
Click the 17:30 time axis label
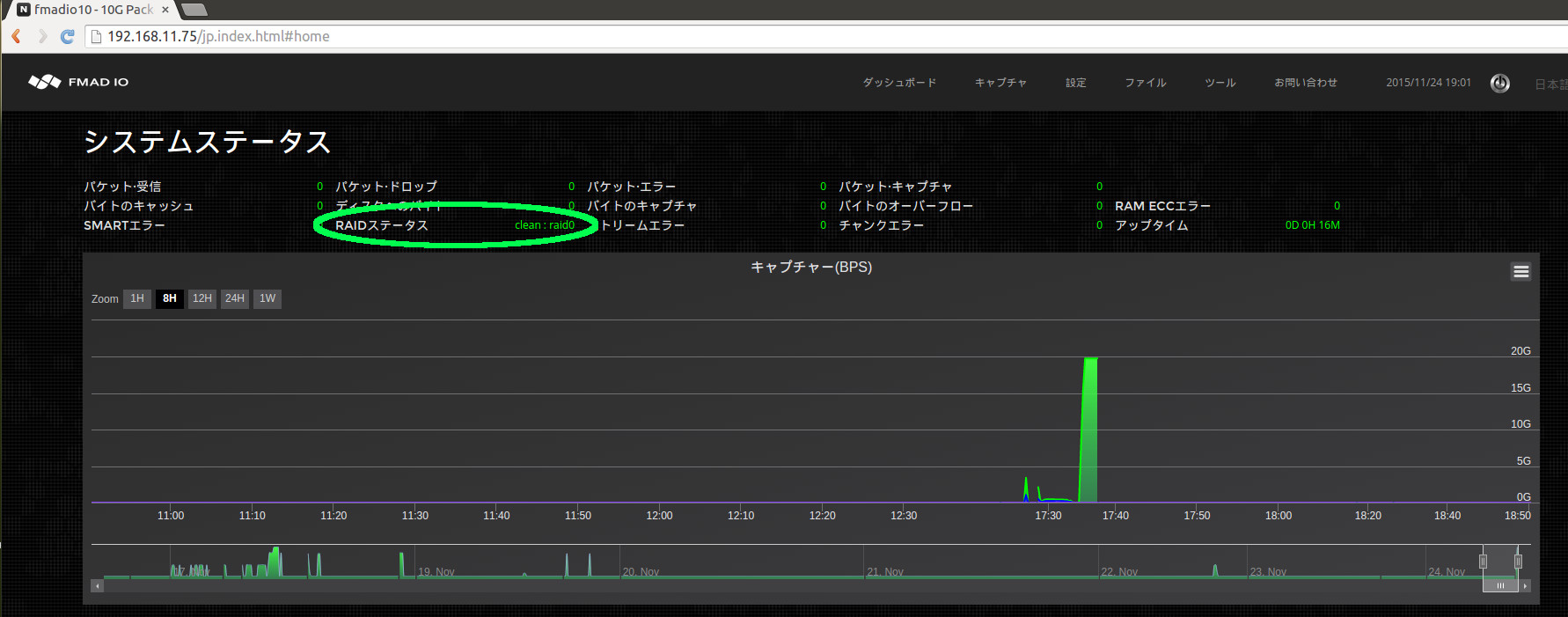coord(1048,516)
